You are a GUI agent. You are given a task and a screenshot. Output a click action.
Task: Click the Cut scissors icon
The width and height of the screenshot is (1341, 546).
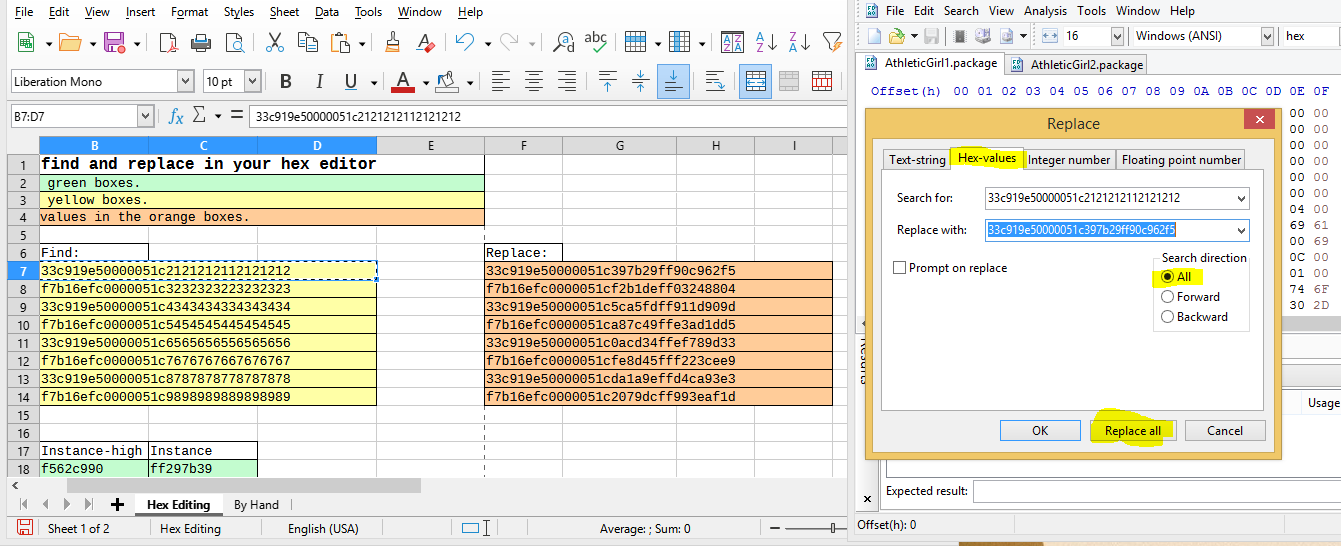click(x=276, y=43)
